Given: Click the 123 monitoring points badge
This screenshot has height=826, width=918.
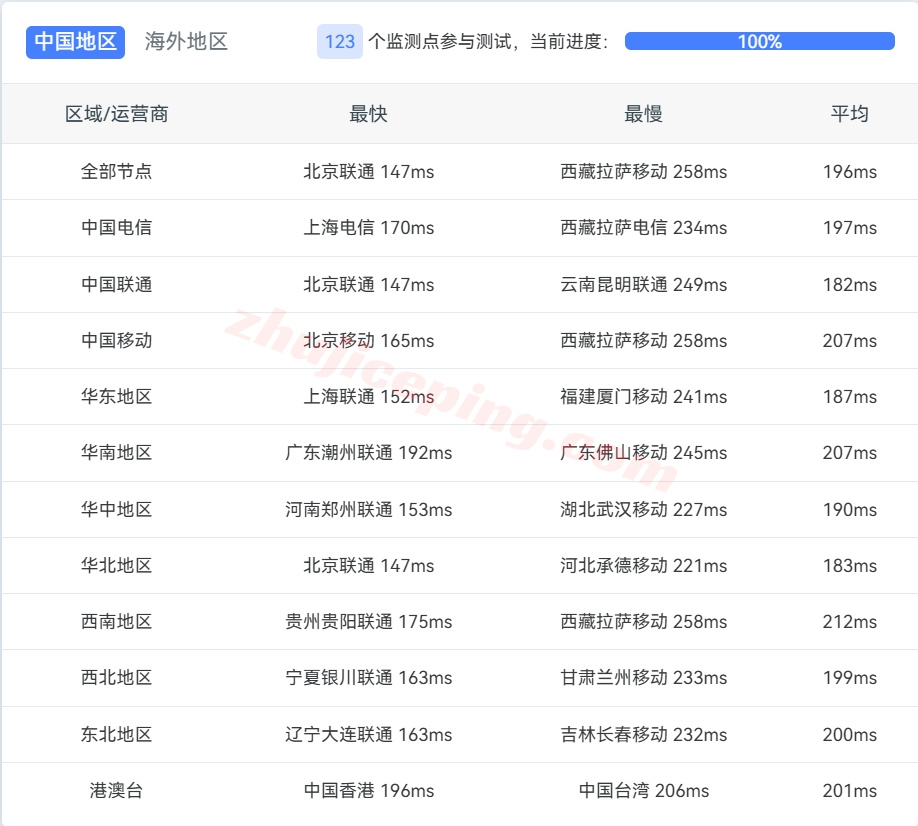Looking at the screenshot, I should [340, 42].
